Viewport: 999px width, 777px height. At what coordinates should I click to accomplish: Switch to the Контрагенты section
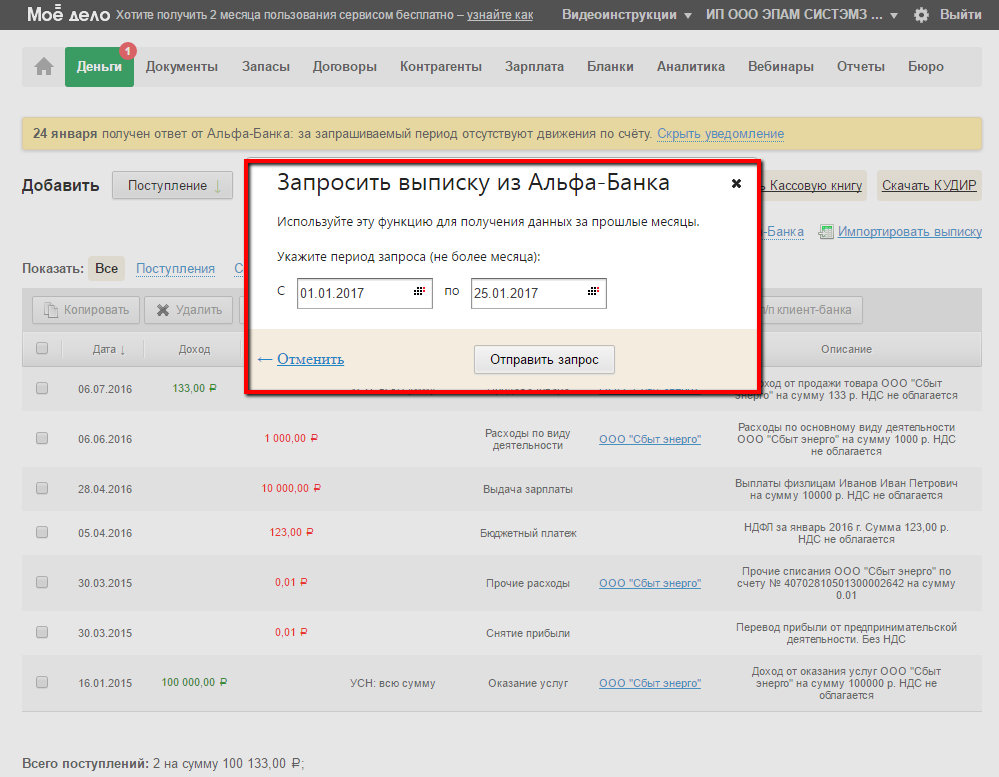(x=440, y=67)
